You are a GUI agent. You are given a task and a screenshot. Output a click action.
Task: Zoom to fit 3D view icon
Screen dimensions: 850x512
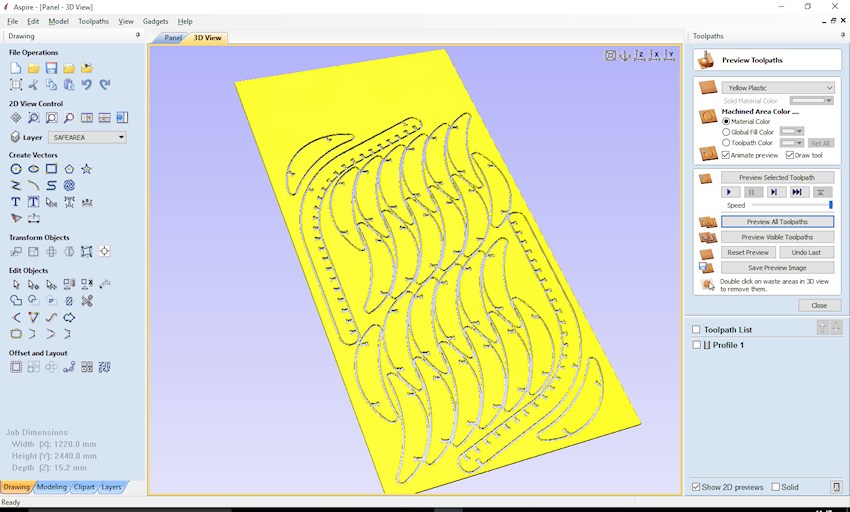[610, 55]
